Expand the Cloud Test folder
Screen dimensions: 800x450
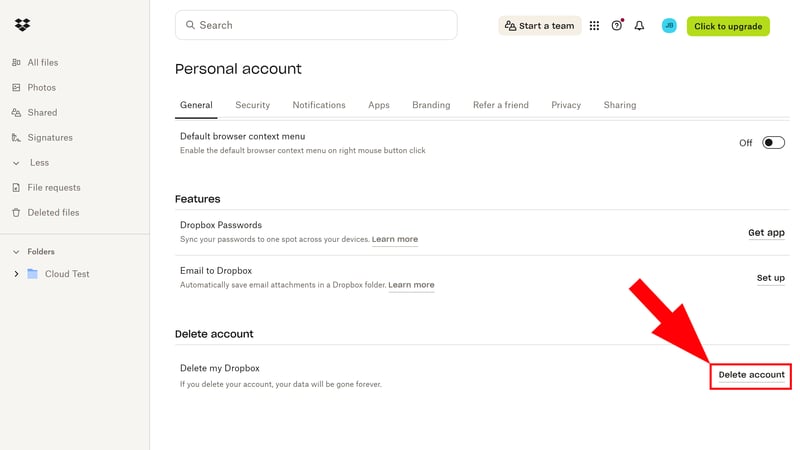click(16, 274)
